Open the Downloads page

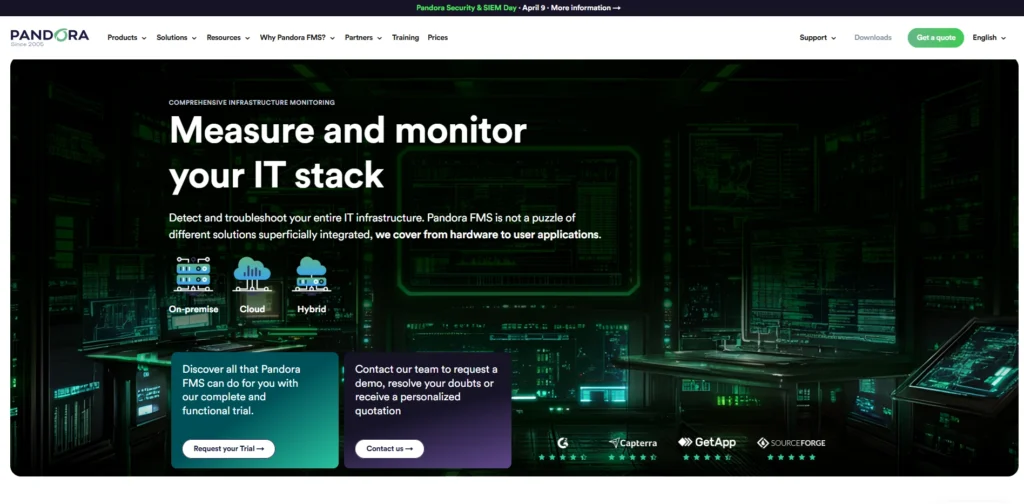pyautogui.click(x=872, y=38)
